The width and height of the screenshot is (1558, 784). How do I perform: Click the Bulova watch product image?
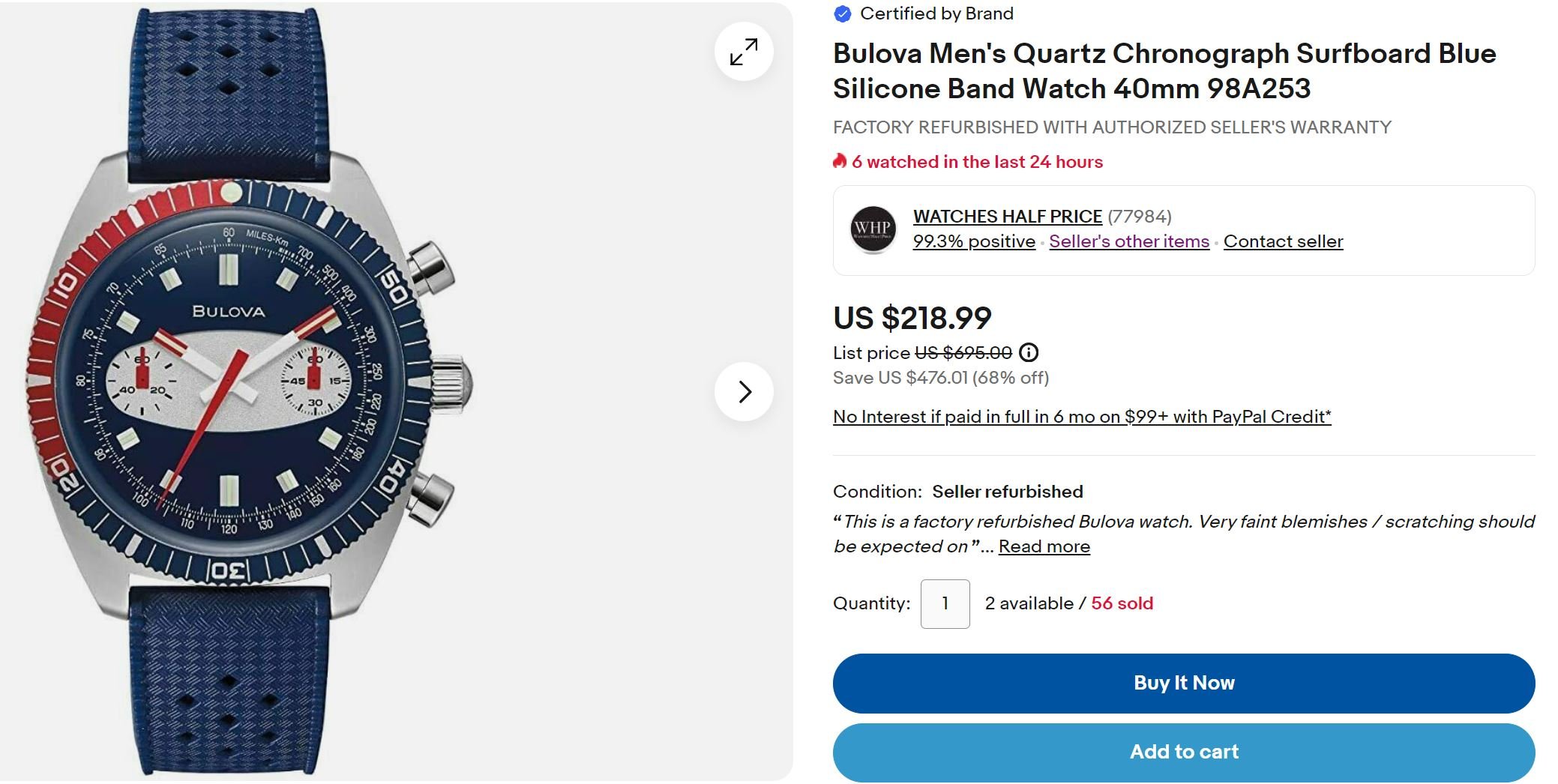pos(247,390)
